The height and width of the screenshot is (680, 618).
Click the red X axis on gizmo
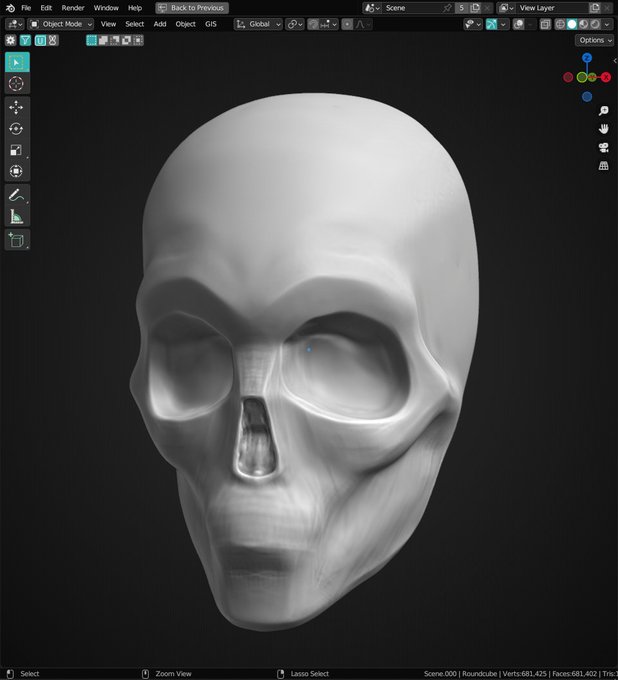[x=606, y=77]
